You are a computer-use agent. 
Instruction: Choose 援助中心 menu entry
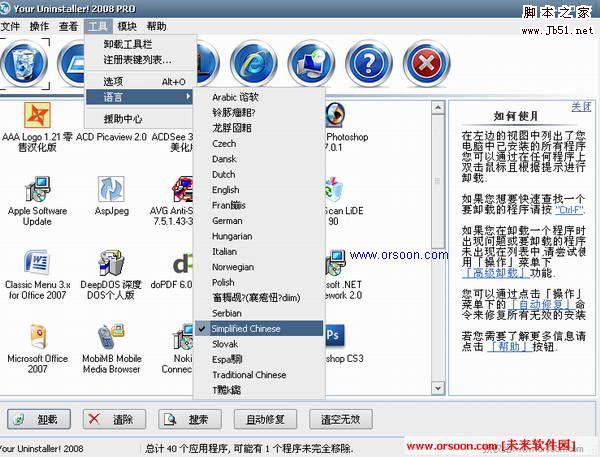pyautogui.click(x=140, y=119)
